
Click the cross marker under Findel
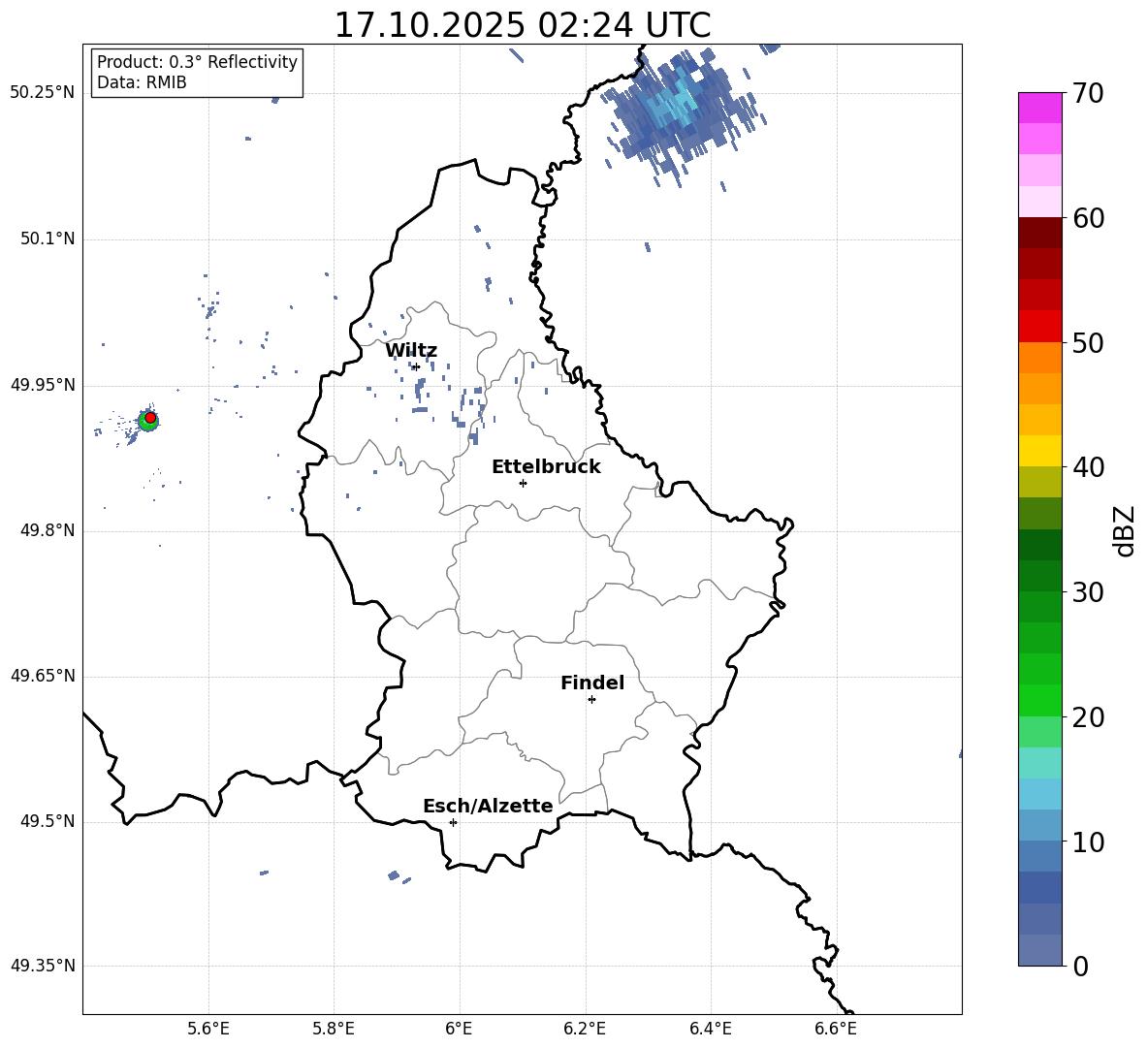(591, 700)
